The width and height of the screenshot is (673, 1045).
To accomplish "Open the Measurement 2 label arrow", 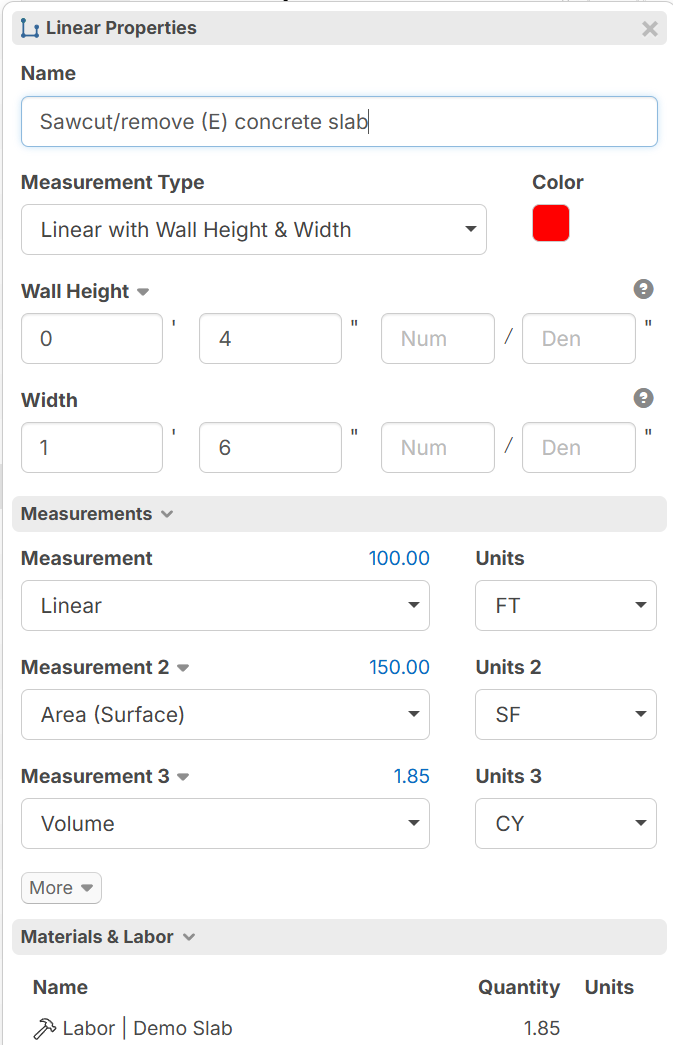I will [x=183, y=668].
